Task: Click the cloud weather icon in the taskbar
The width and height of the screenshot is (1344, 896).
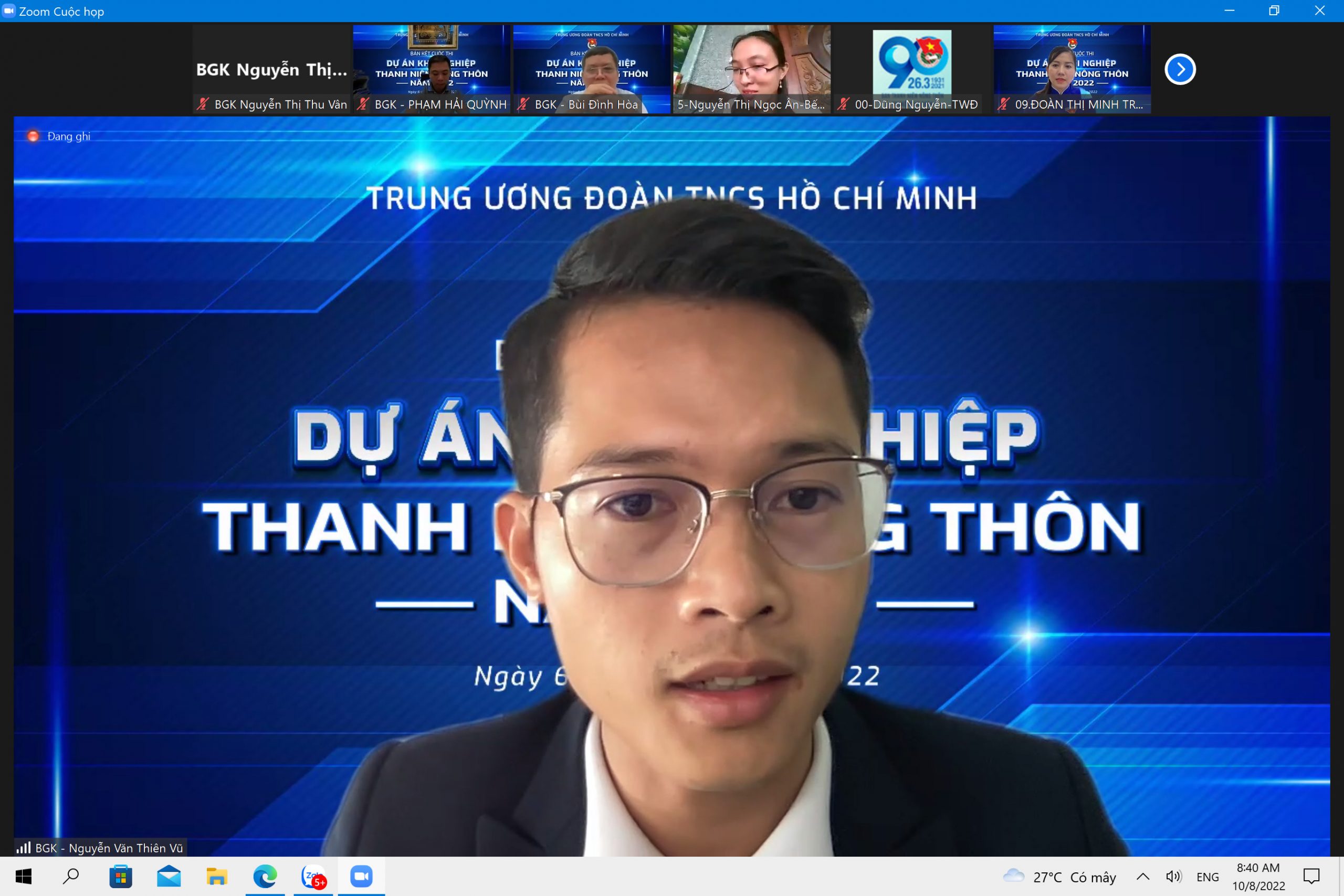Action: [1013, 876]
